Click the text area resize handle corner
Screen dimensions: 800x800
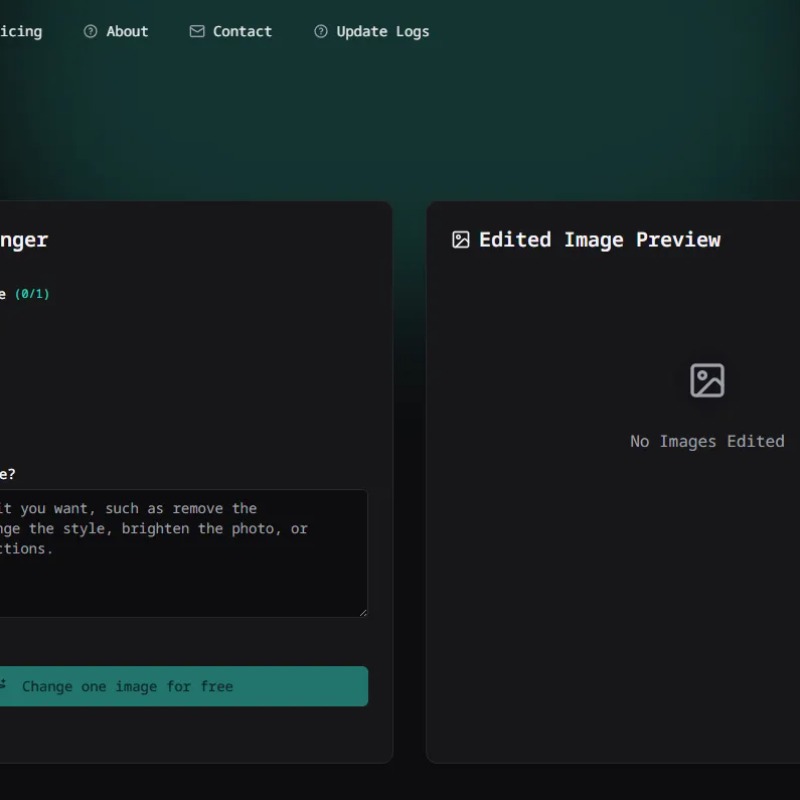click(x=363, y=613)
